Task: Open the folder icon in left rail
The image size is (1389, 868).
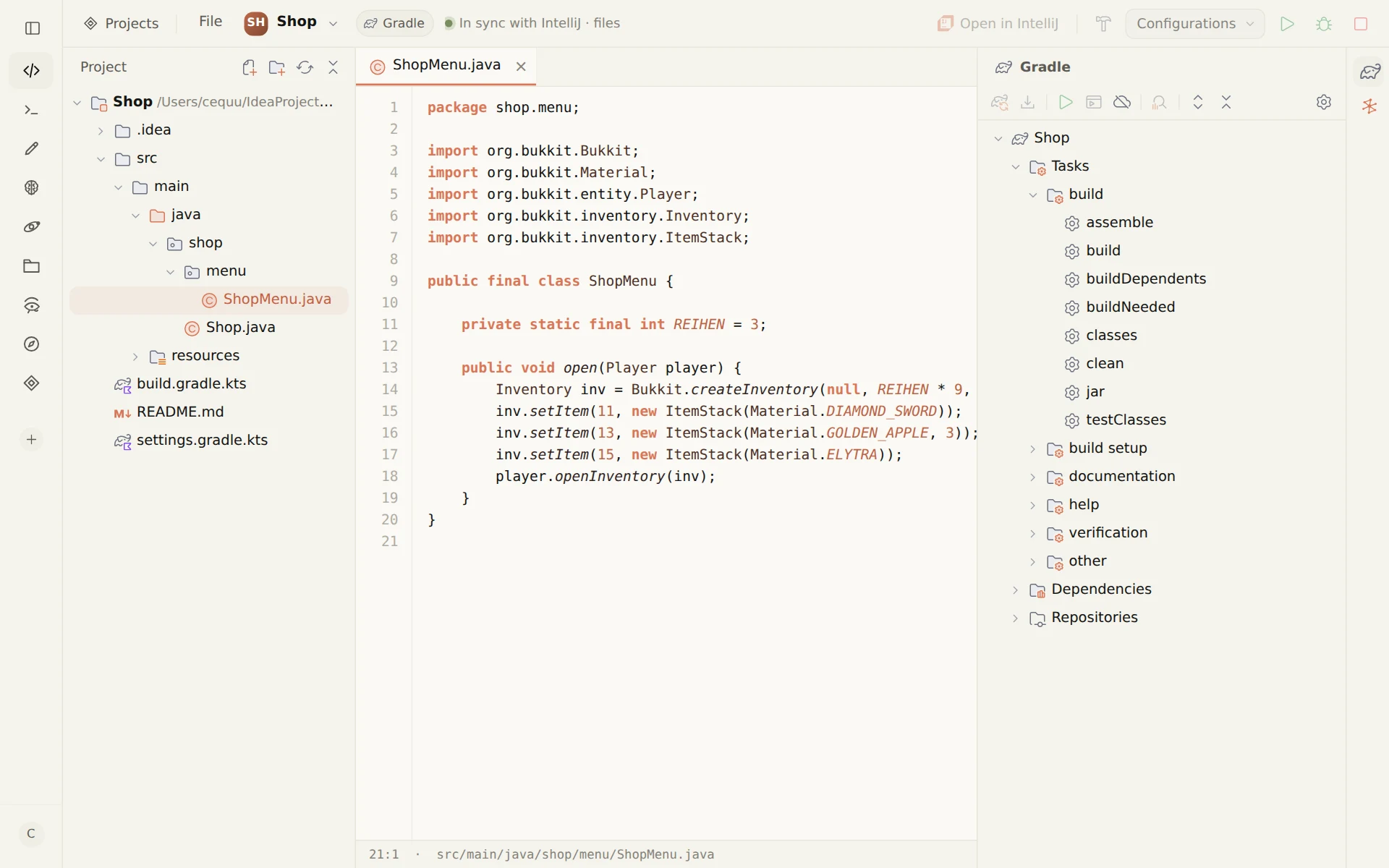Action: pos(31,266)
